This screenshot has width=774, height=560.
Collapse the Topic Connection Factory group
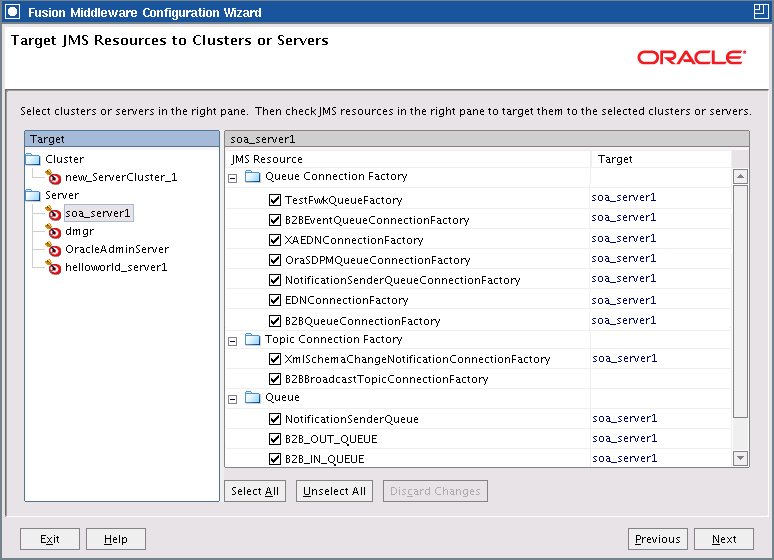click(x=233, y=341)
